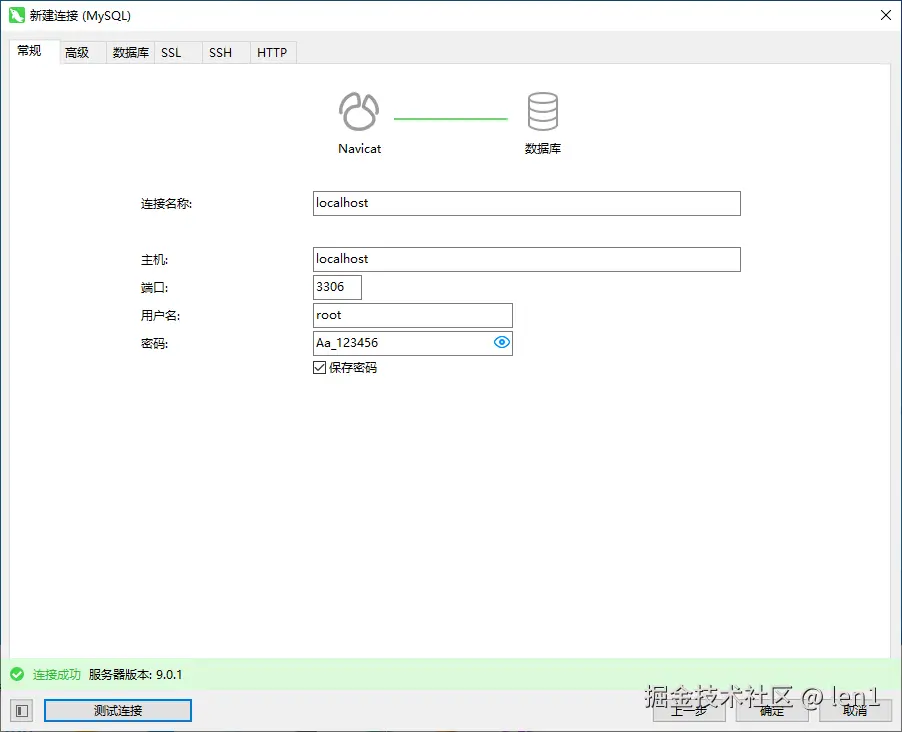
Task: Click the Navicat app icon in title bar
Action: (x=17, y=16)
